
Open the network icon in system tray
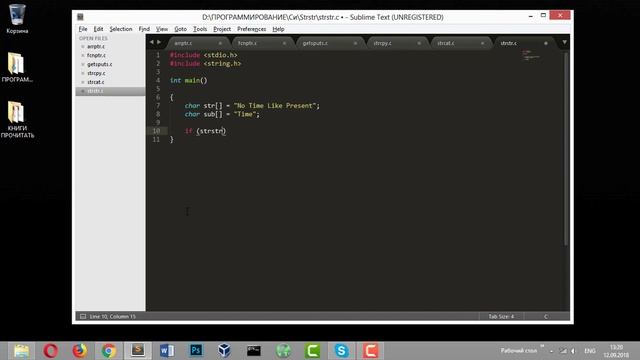coord(563,351)
